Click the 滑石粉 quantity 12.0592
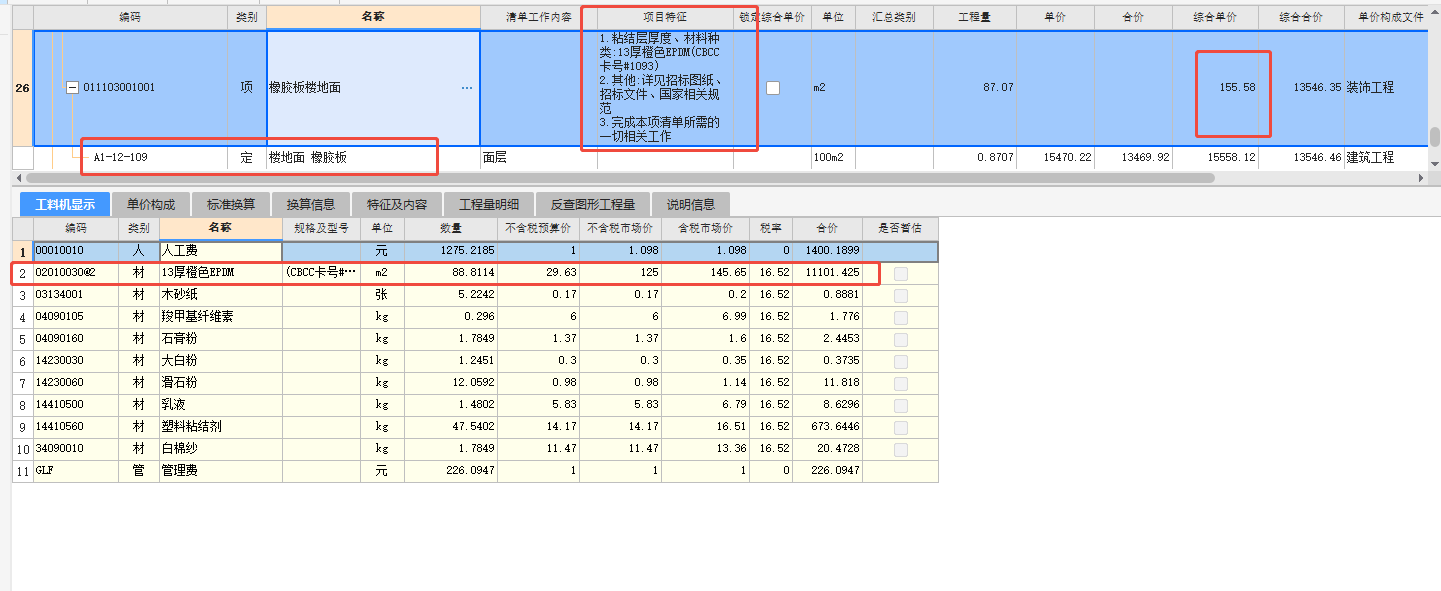The image size is (1441, 591). click(x=451, y=383)
